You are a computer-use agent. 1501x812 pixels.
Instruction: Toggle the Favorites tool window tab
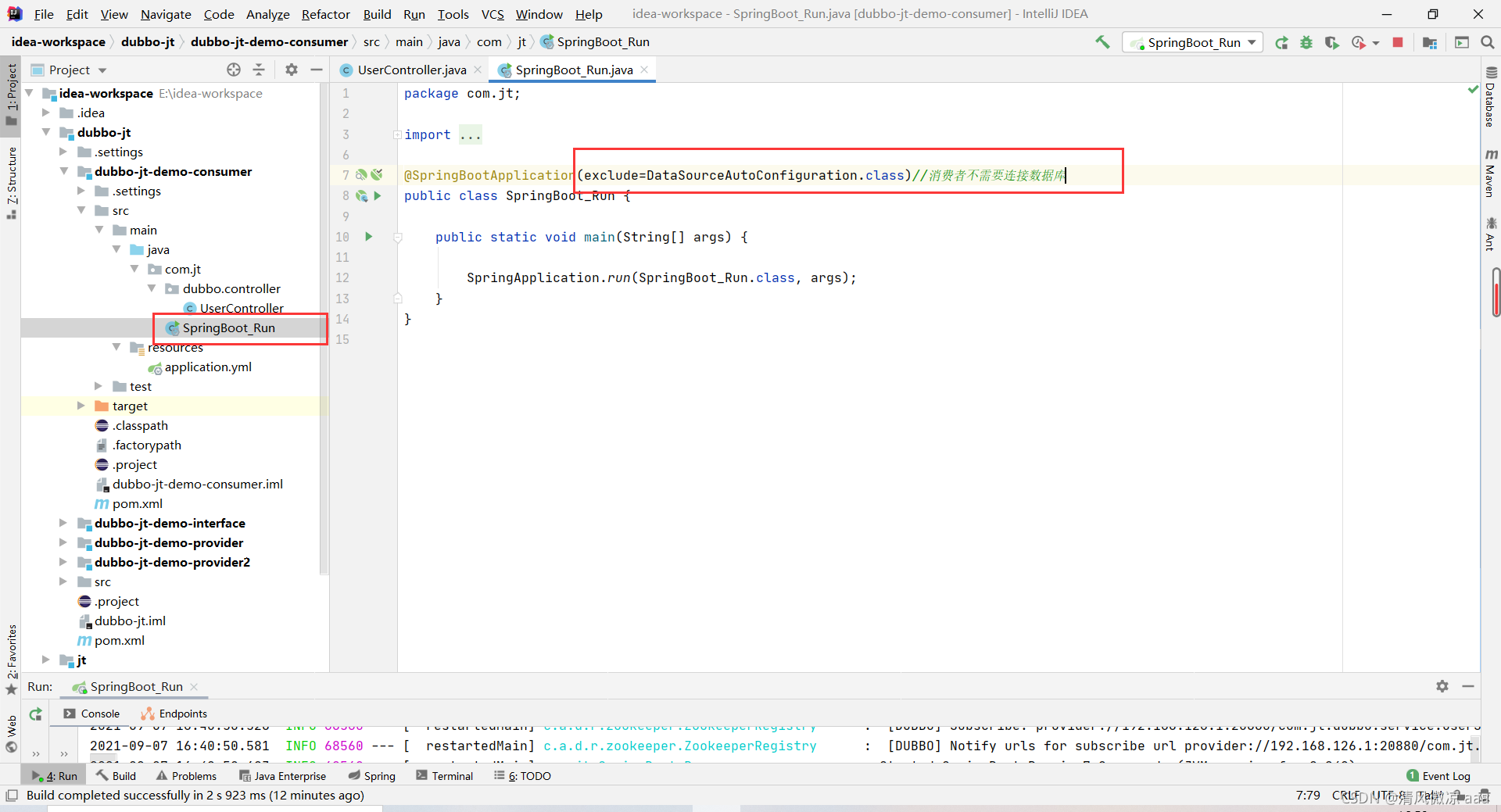(x=11, y=659)
